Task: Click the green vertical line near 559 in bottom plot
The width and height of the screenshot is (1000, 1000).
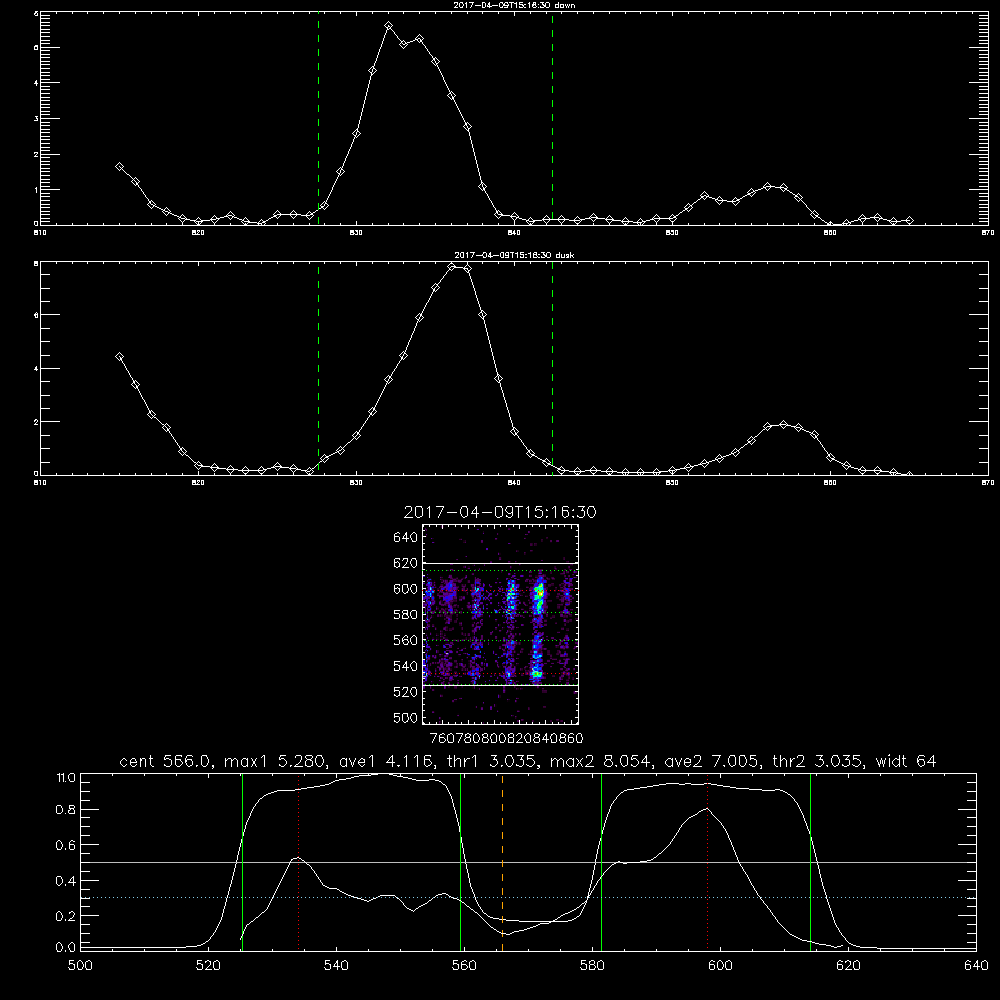Action: coord(460,861)
